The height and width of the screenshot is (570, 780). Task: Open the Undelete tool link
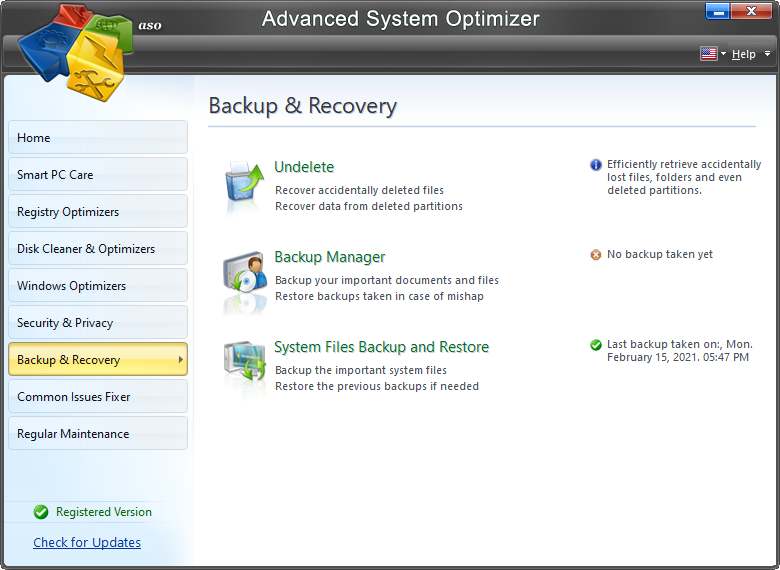304,167
